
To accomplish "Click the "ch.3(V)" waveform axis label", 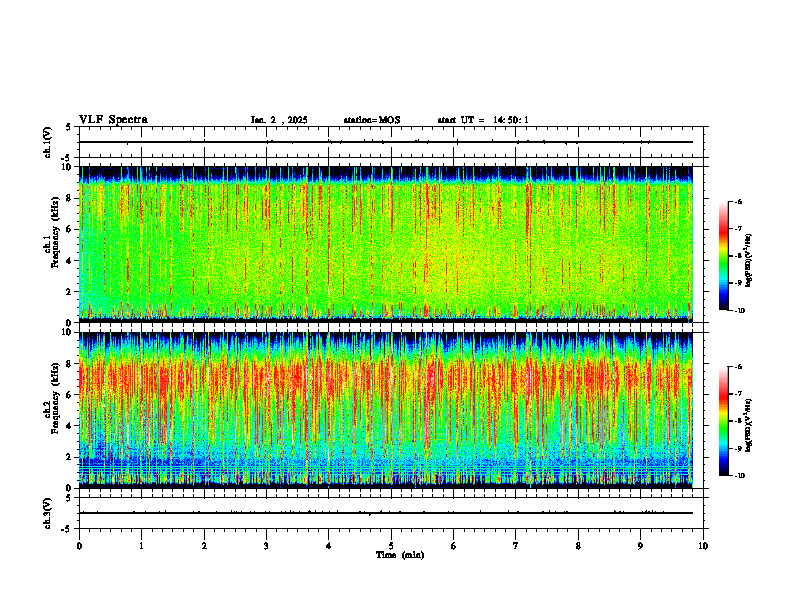I will [x=47, y=513].
